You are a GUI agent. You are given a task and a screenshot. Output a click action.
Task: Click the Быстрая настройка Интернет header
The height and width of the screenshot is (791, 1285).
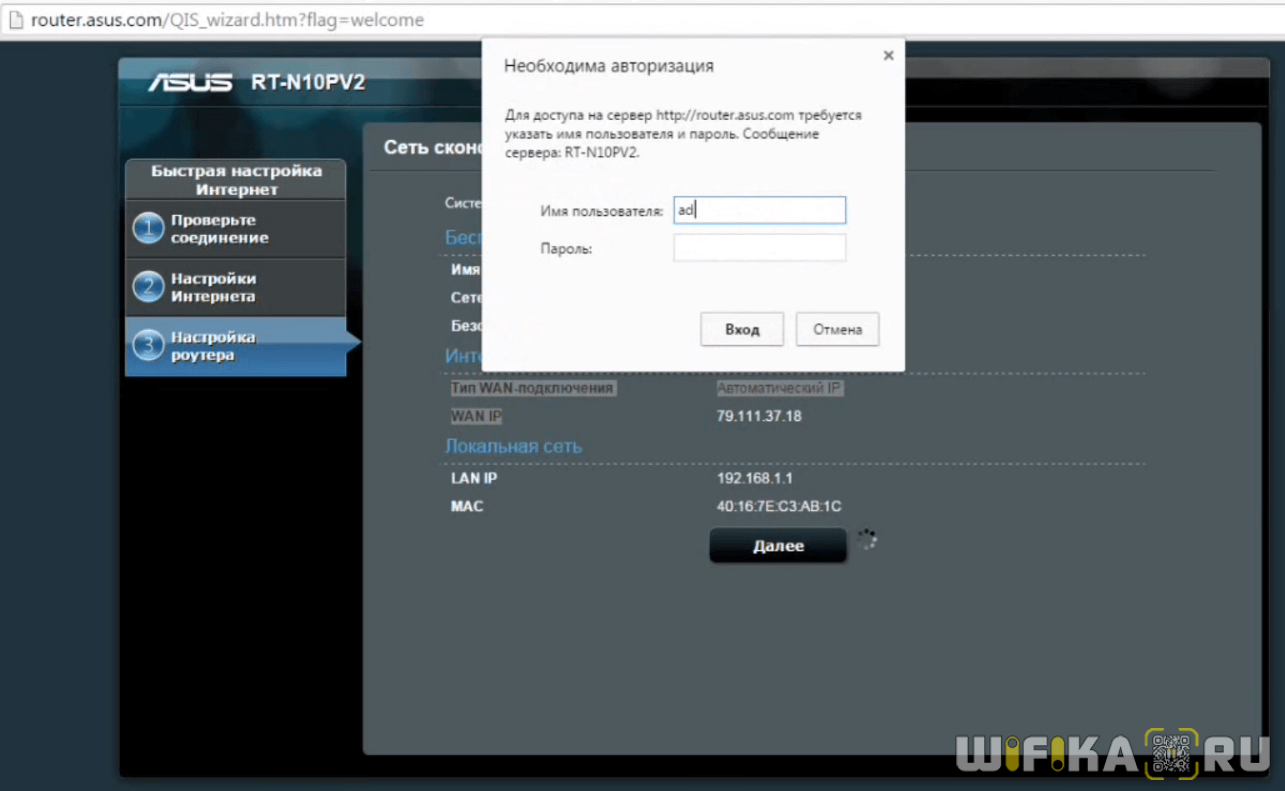point(236,180)
